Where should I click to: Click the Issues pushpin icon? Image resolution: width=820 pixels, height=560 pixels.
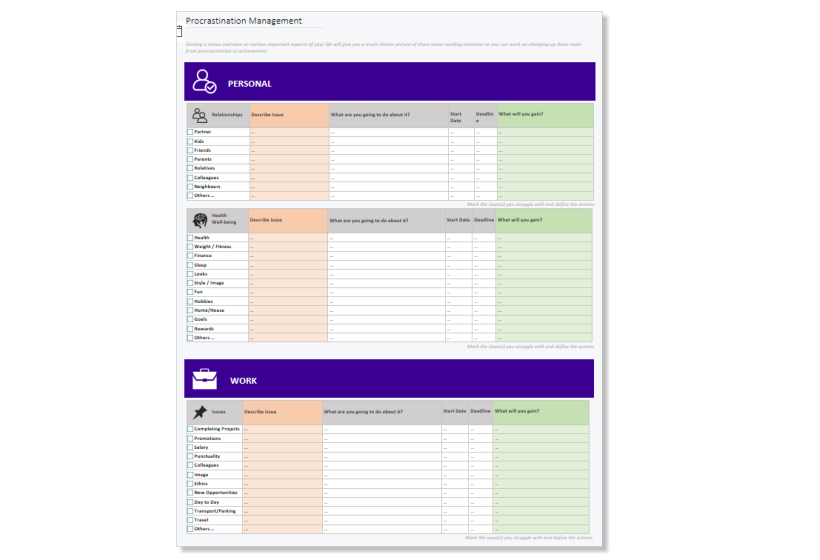point(200,413)
